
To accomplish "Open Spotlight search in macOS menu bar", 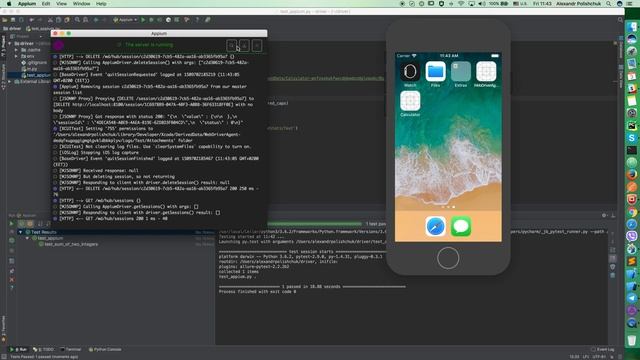I will [x=609, y=4].
